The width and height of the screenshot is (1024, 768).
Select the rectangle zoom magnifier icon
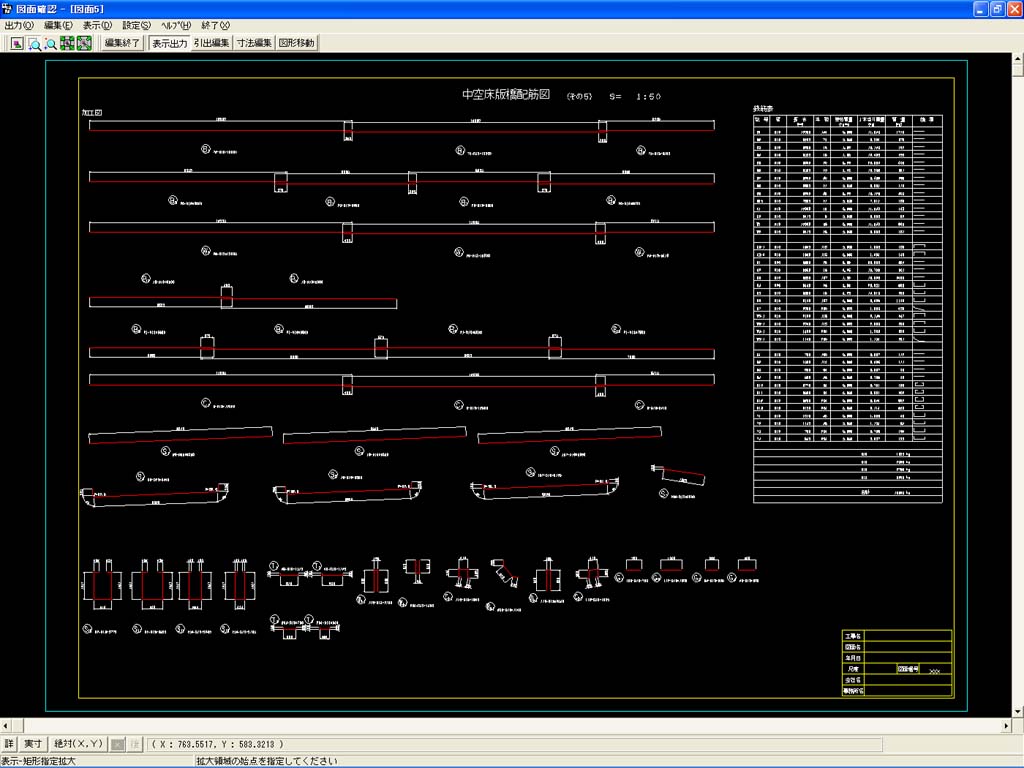(x=34, y=43)
